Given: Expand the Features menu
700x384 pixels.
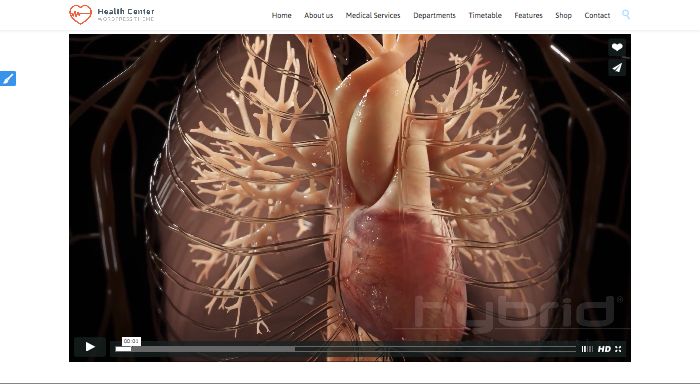Looking at the screenshot, I should tap(528, 15).
